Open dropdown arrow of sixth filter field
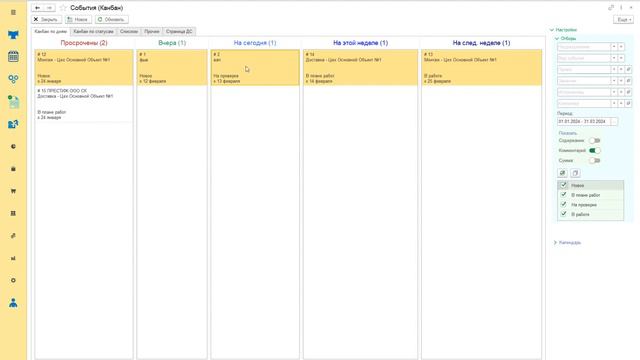 pos(613,104)
